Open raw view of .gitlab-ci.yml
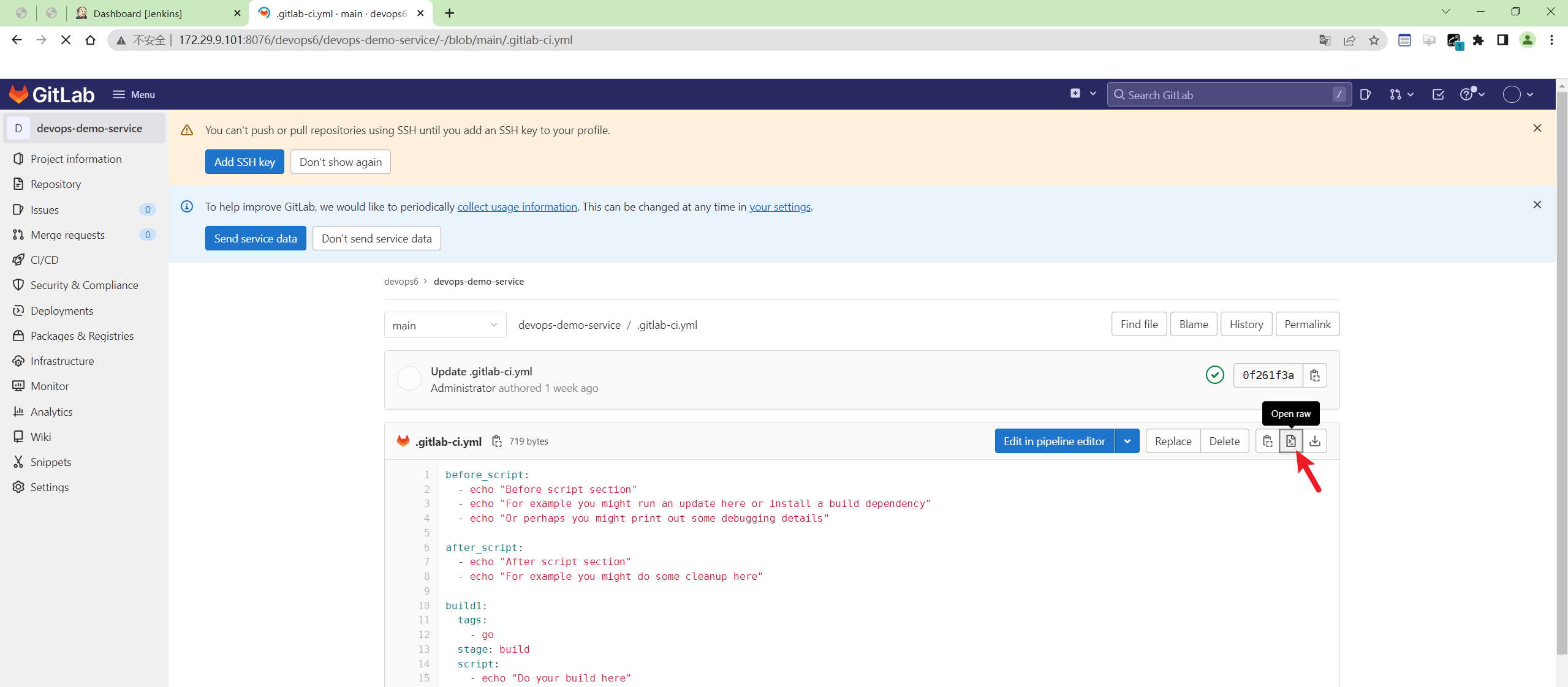The height and width of the screenshot is (687, 1568). [1292, 440]
